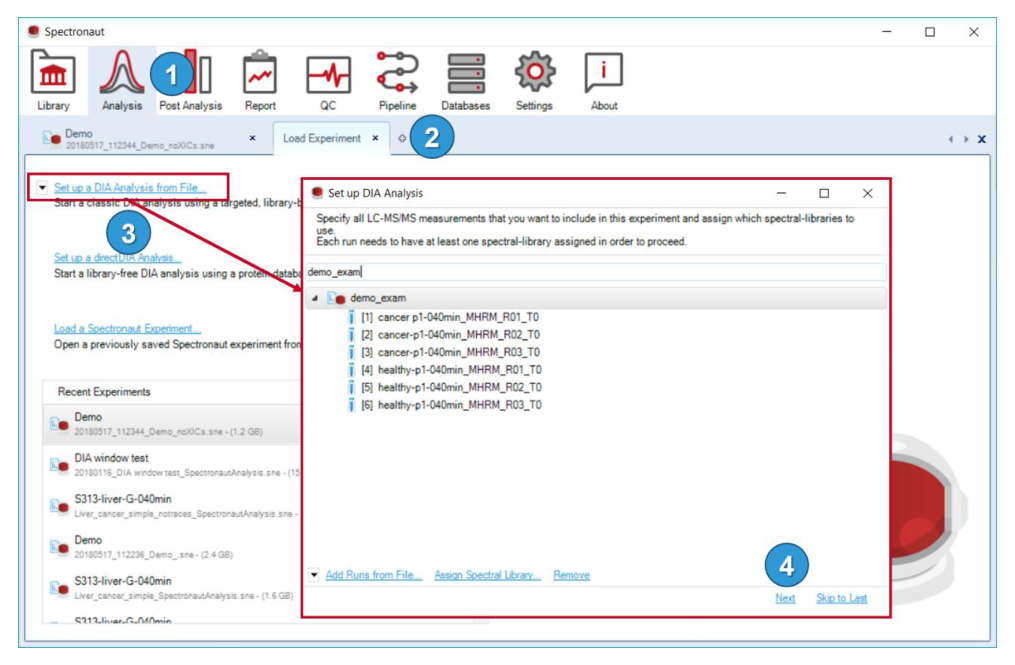Click Load a Spectronaut Experiment link
Screen dimensions: 1015x665
pyautogui.click(x=128, y=329)
